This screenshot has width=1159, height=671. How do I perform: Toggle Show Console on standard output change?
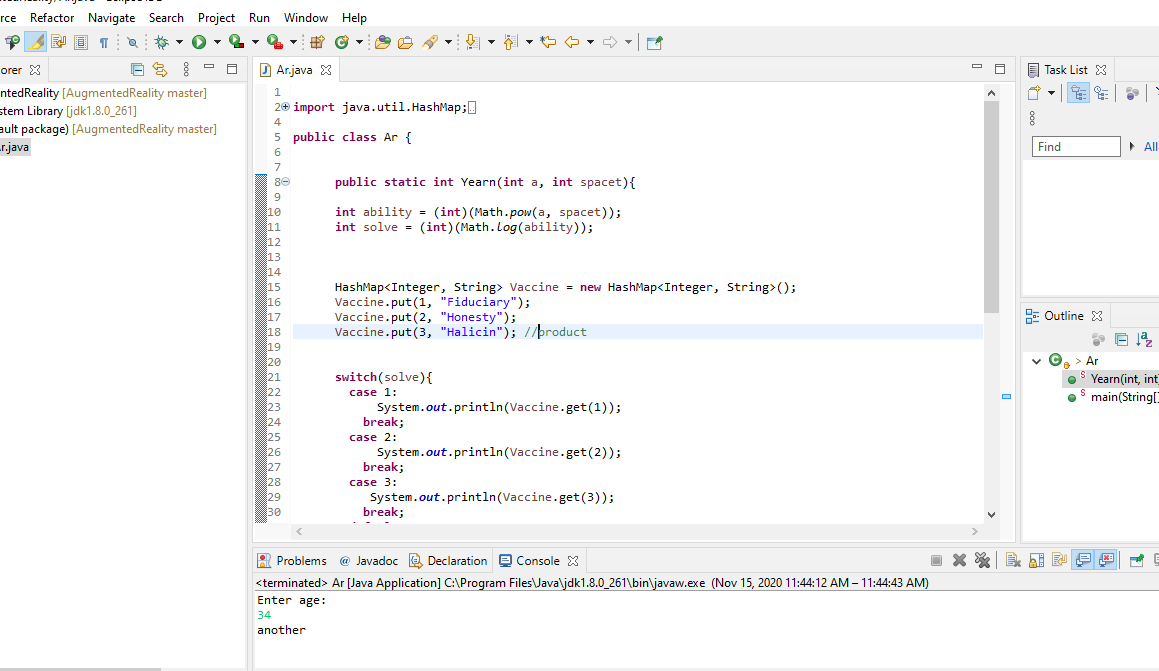(x=1083, y=560)
